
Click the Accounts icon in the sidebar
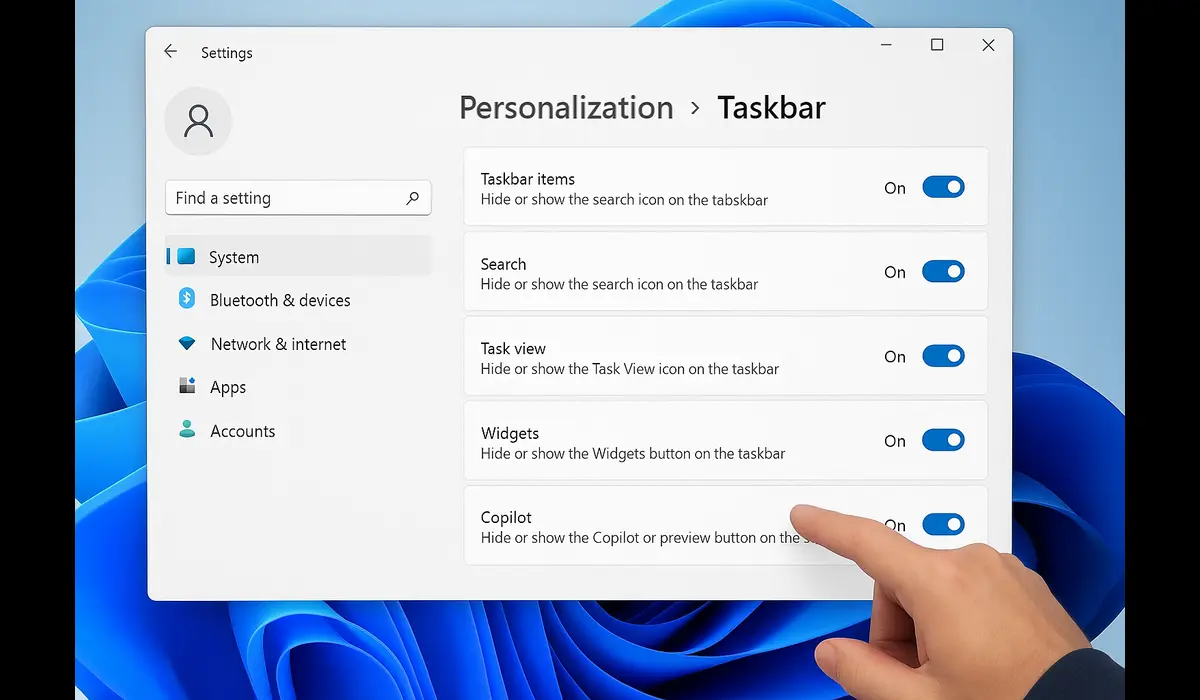point(188,430)
